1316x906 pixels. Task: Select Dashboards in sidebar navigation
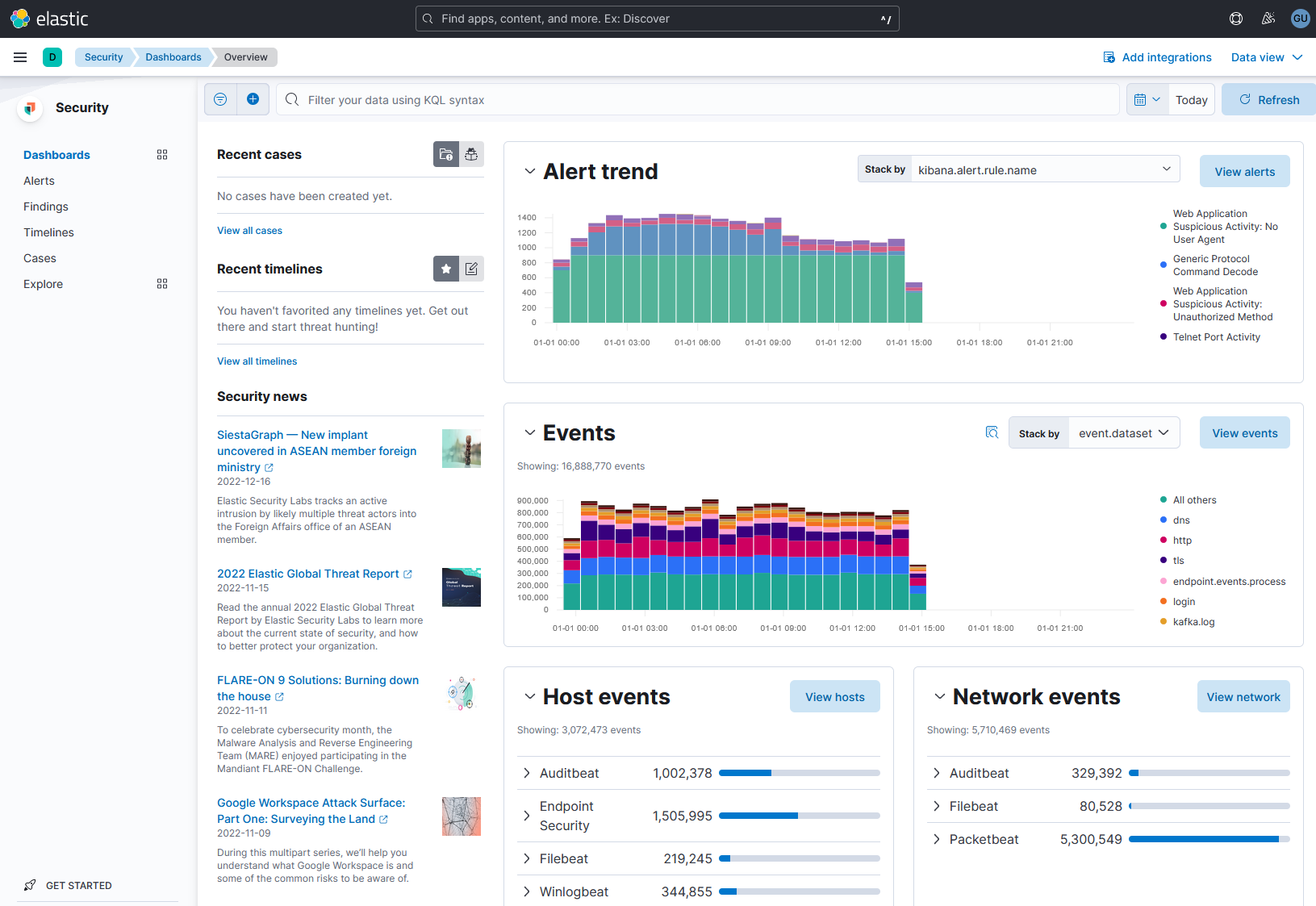(x=56, y=155)
